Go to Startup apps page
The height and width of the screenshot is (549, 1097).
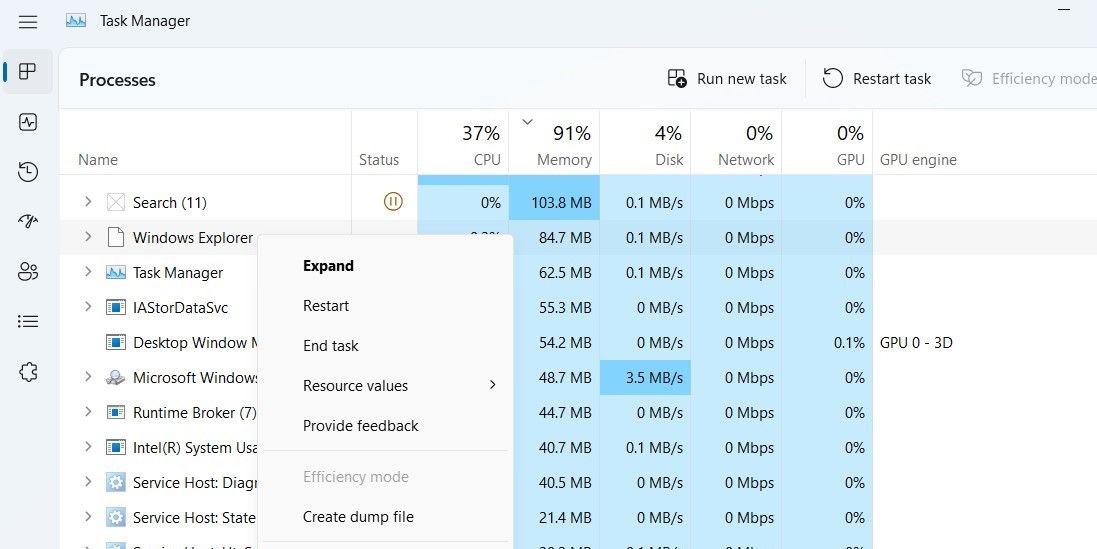click(28, 222)
